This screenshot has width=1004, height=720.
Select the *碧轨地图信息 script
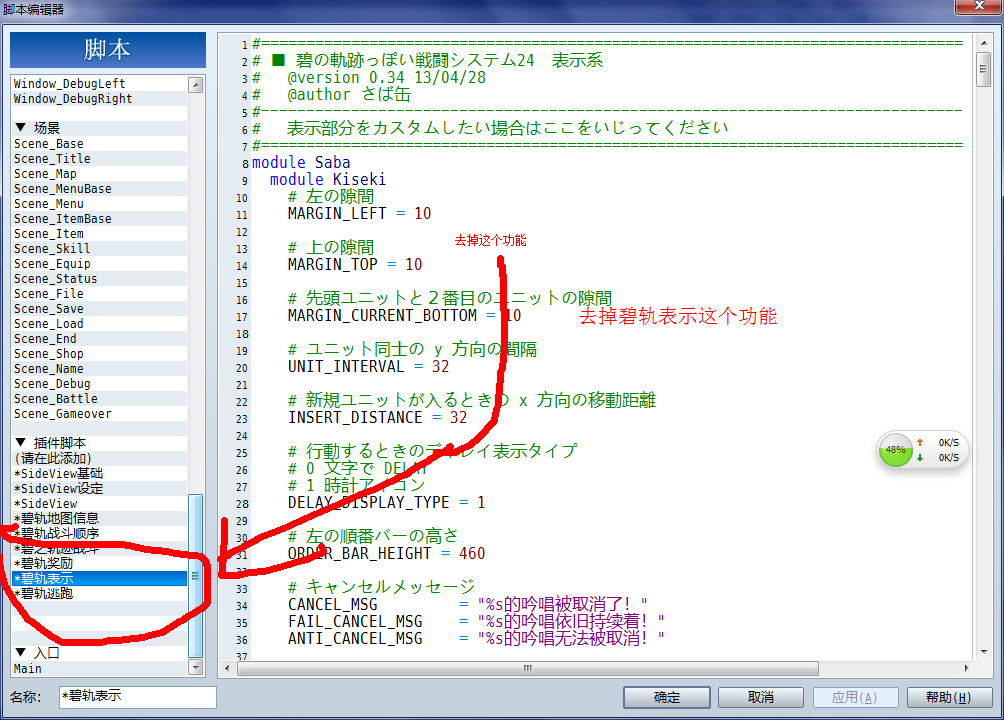click(99, 518)
